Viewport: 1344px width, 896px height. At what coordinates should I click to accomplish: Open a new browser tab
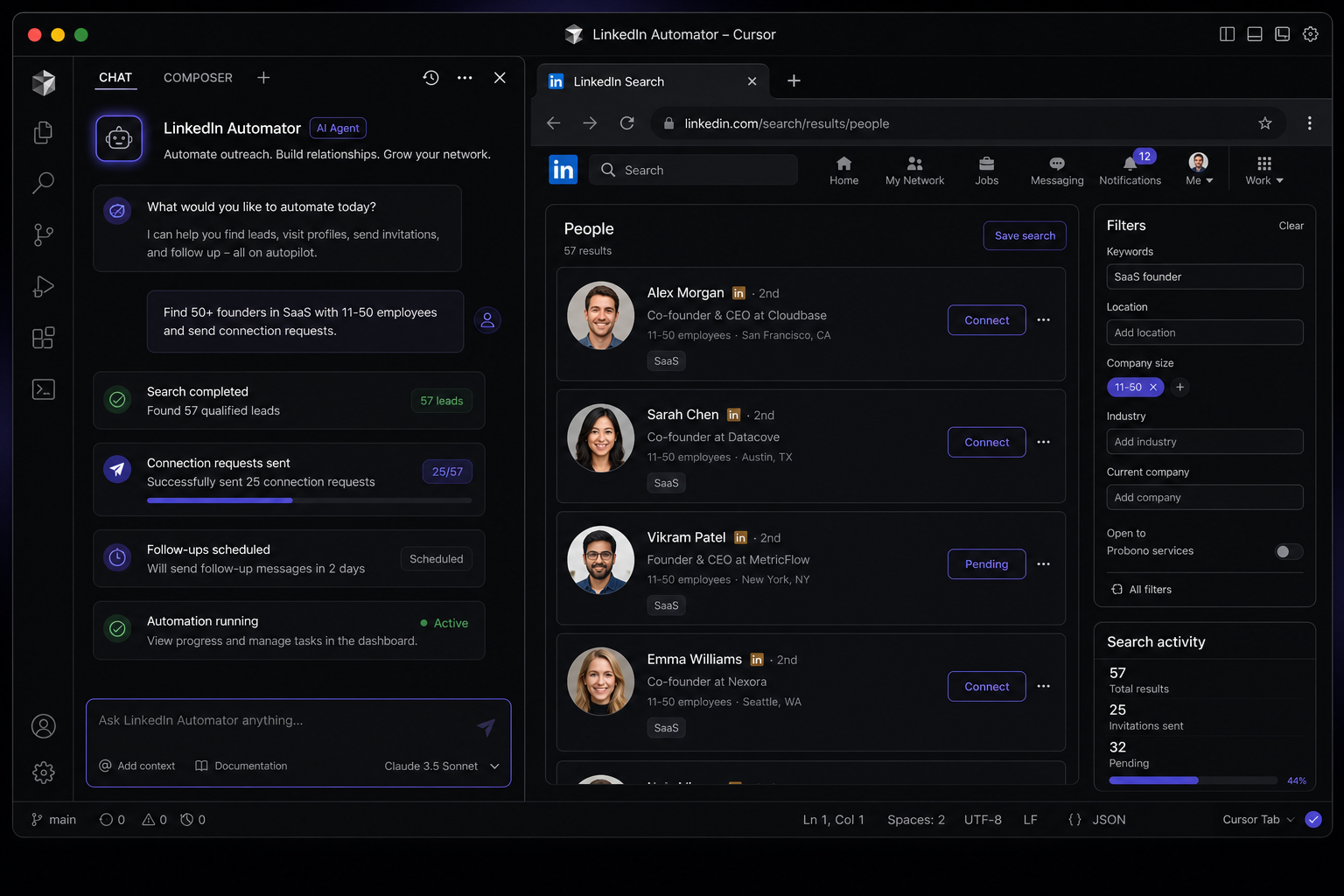pyautogui.click(x=794, y=81)
